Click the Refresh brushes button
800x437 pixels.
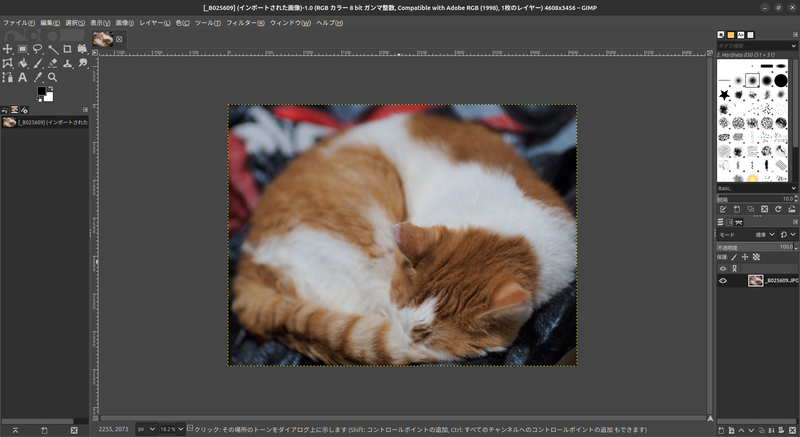click(778, 209)
